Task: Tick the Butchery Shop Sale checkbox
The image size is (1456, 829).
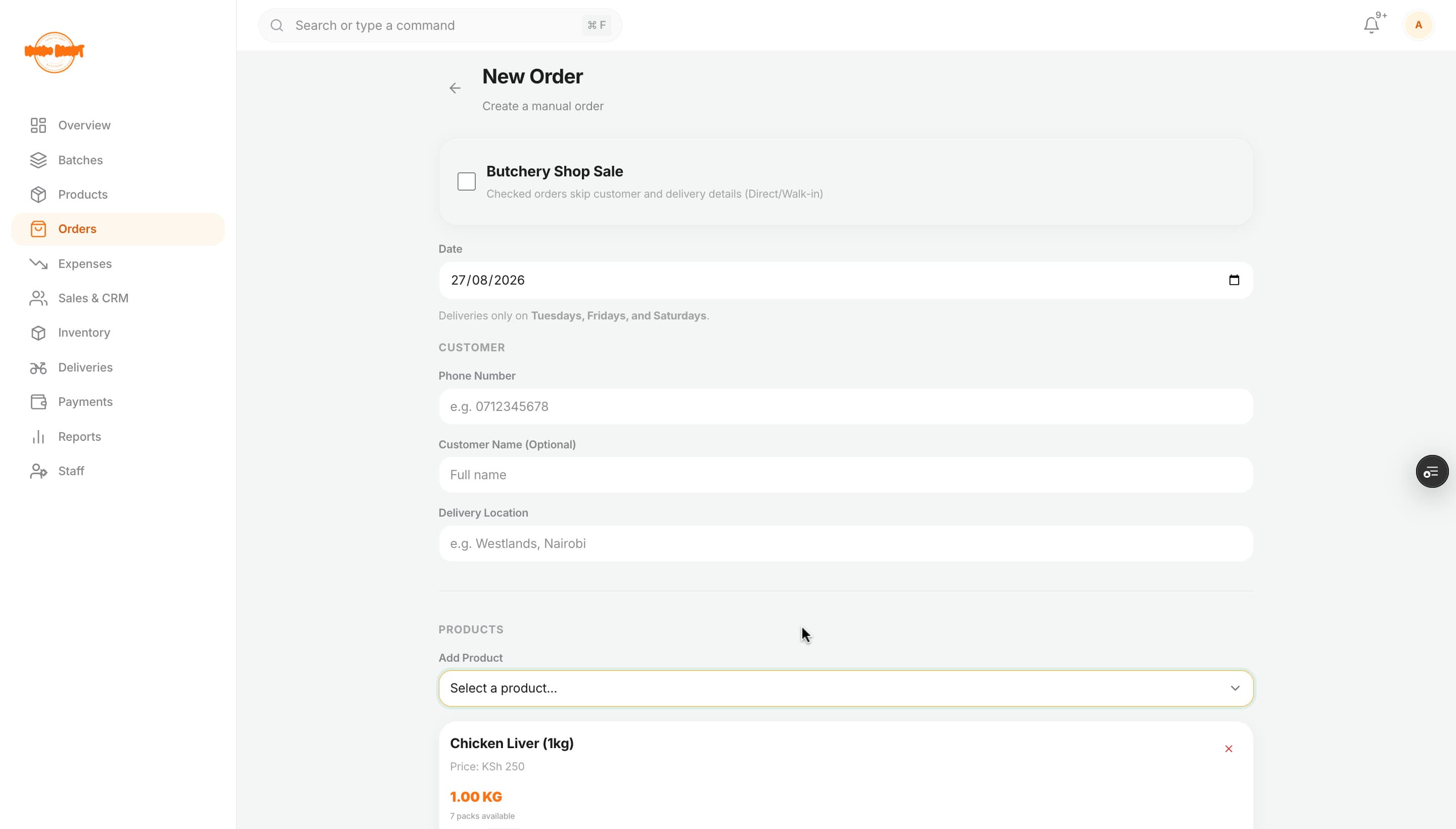Action: point(466,181)
